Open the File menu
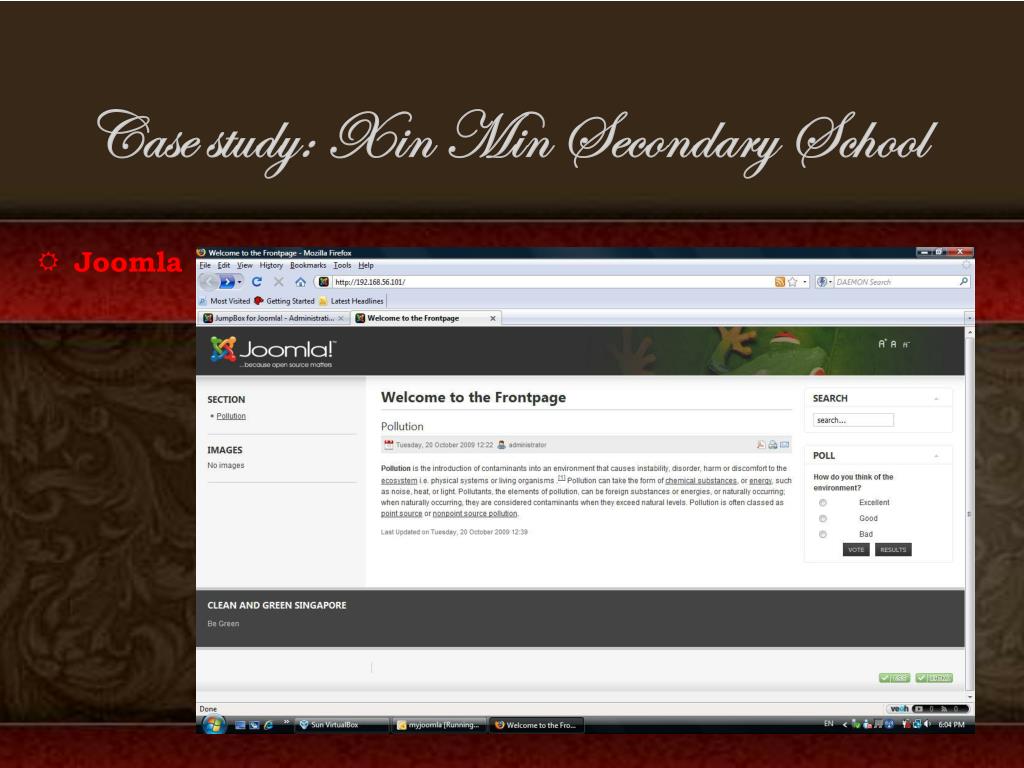The width and height of the screenshot is (1024, 768). click(x=205, y=265)
